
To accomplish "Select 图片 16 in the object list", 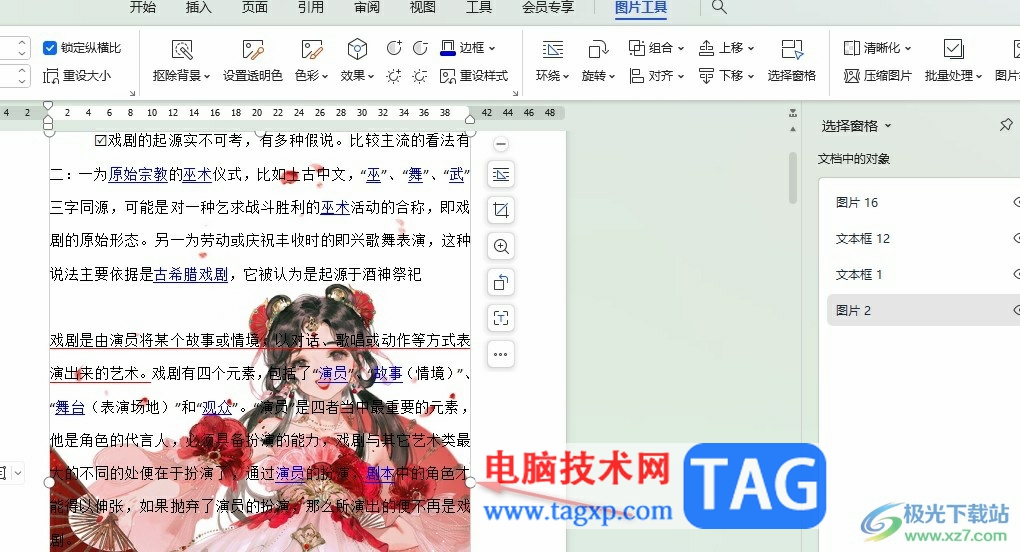I will (x=923, y=202).
